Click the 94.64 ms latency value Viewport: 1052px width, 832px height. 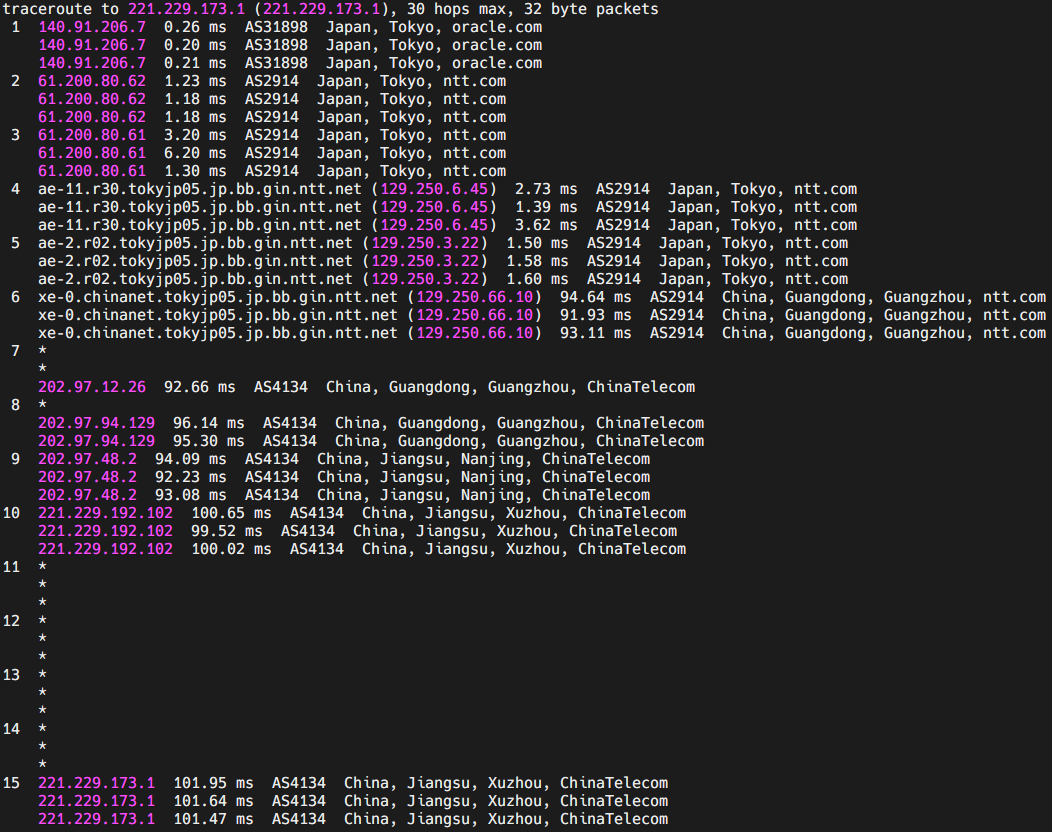point(596,297)
